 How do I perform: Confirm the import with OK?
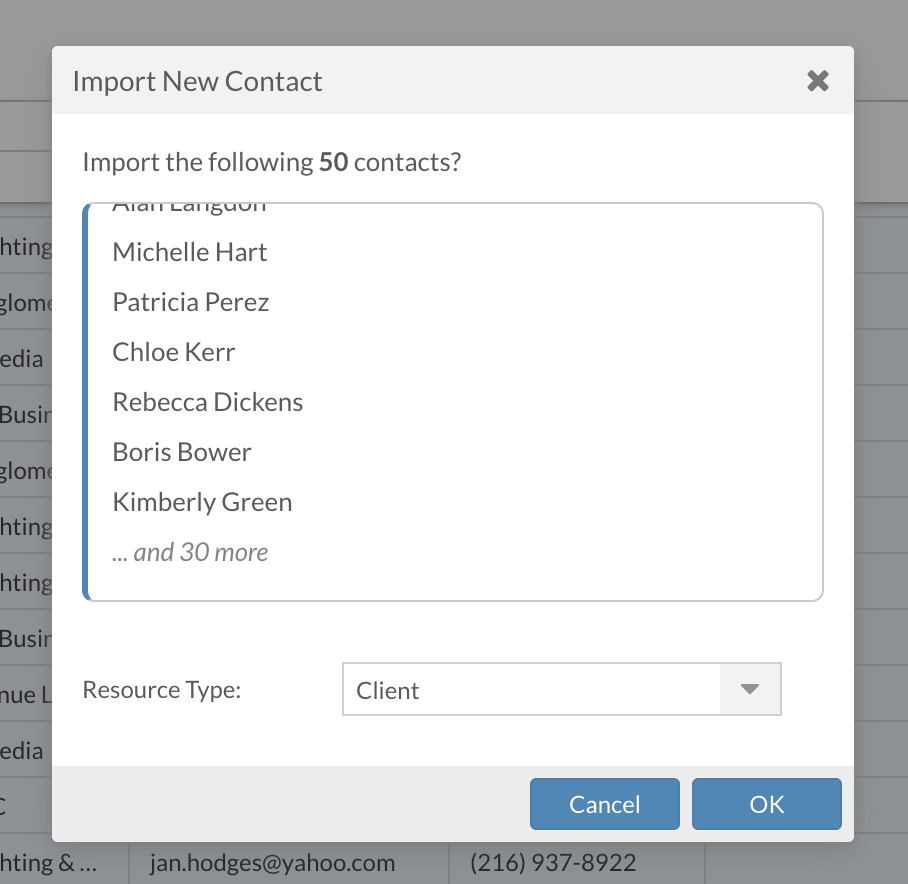coord(766,804)
